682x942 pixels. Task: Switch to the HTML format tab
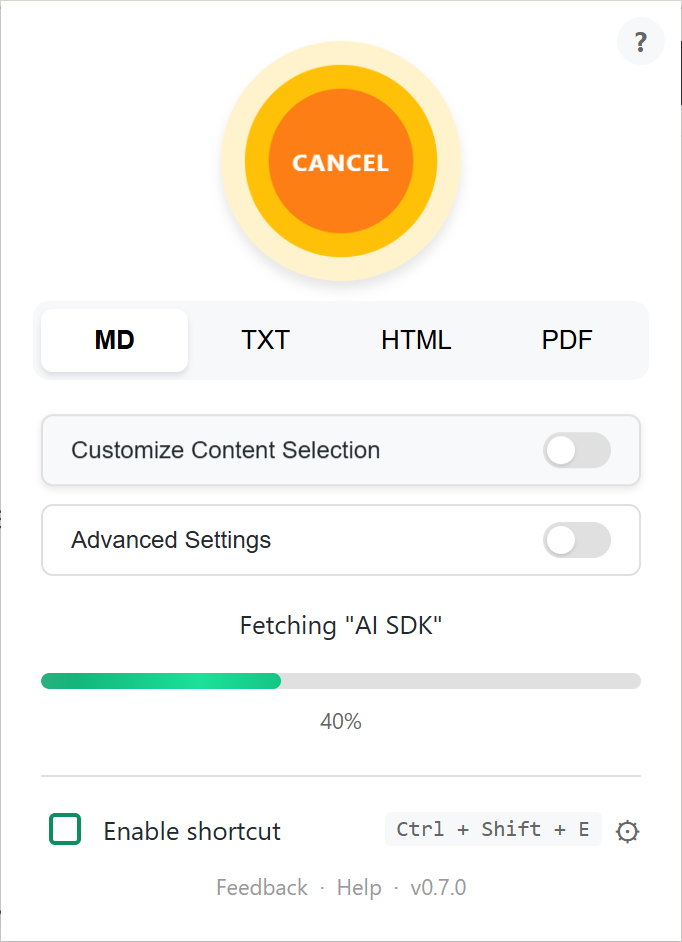pyautogui.click(x=416, y=340)
